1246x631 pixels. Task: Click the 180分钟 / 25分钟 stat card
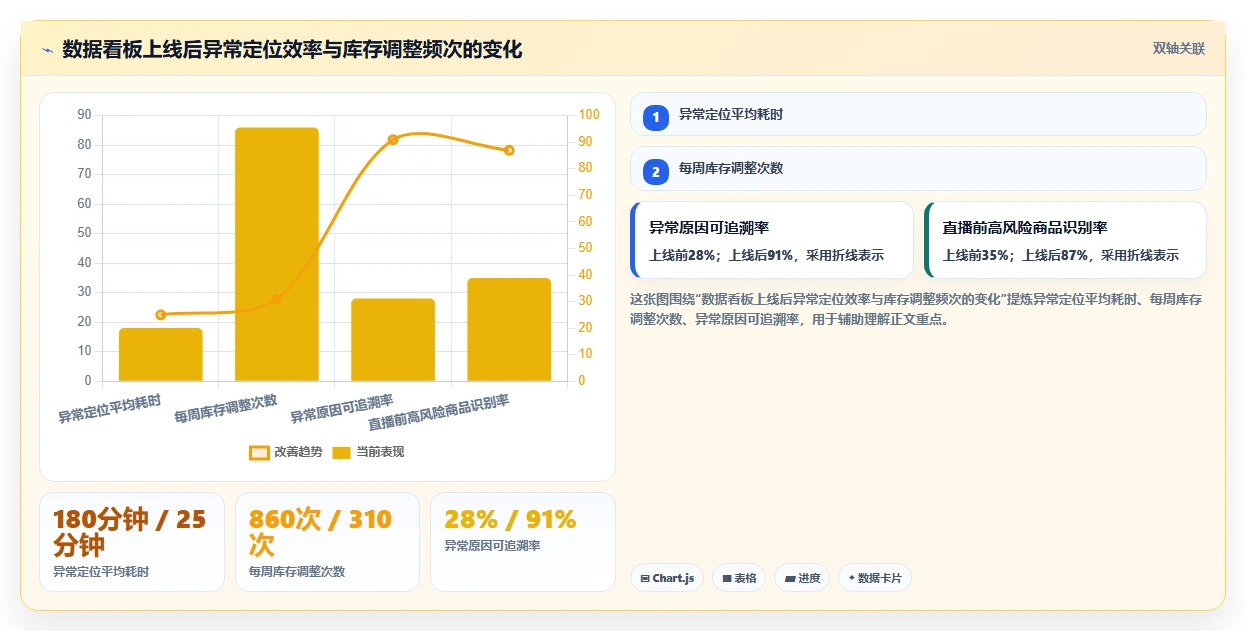(132, 542)
